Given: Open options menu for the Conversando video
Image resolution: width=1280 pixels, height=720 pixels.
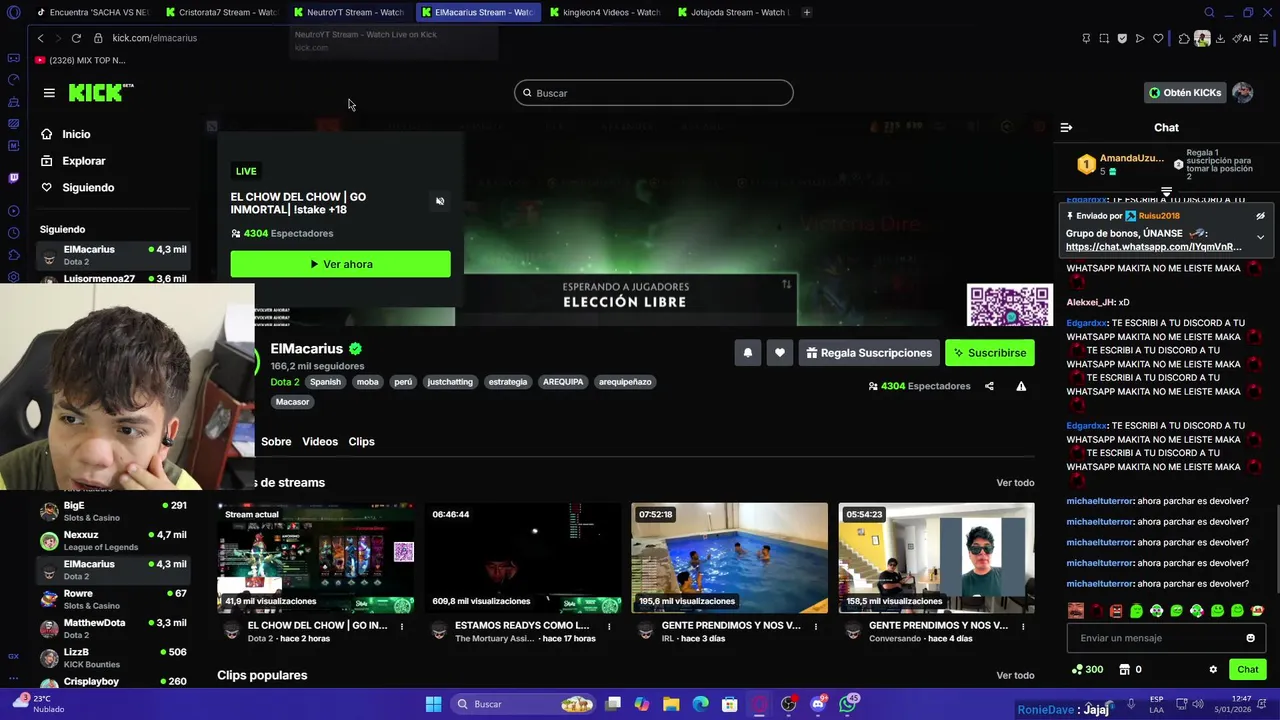Looking at the screenshot, I should [x=1023, y=627].
